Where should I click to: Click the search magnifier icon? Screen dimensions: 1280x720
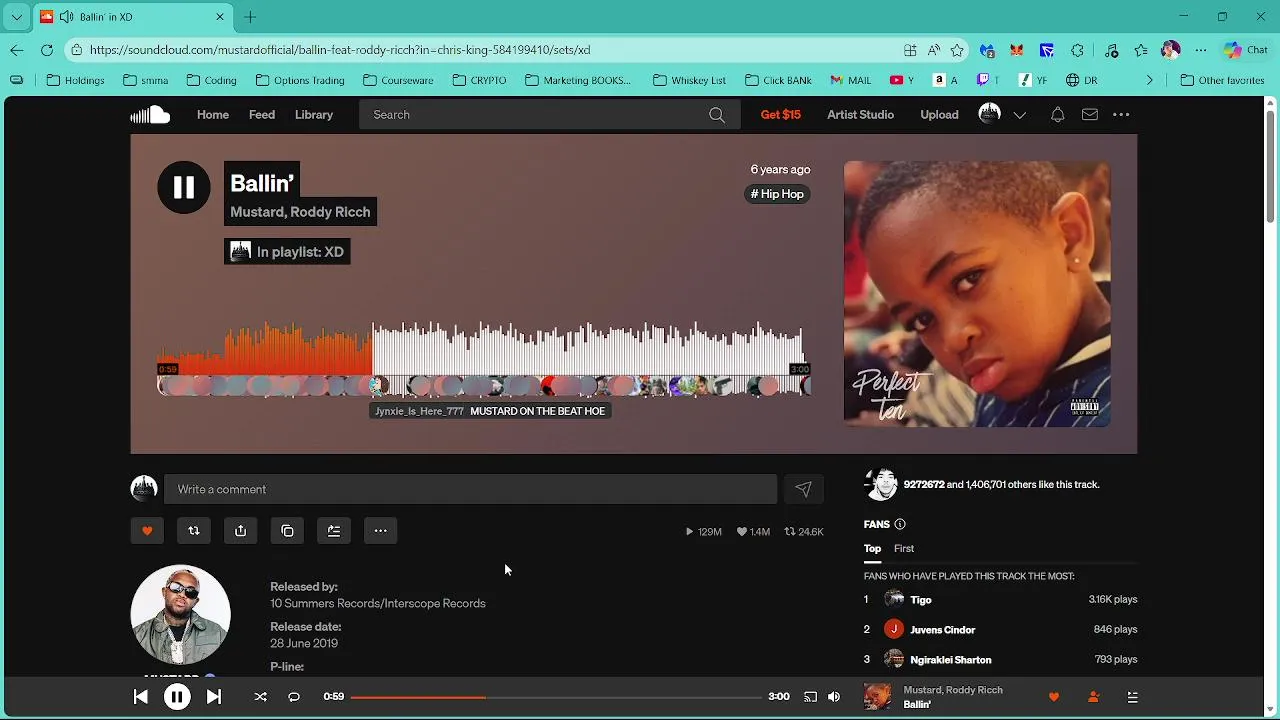click(x=717, y=115)
